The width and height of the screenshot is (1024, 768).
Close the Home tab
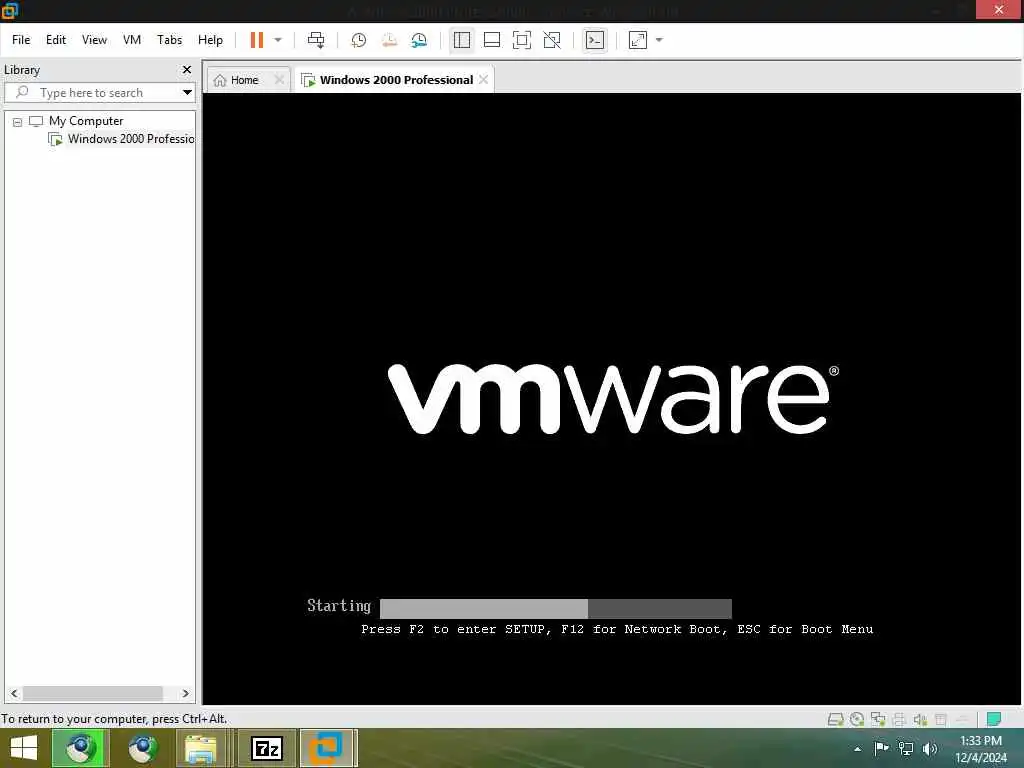[x=280, y=80]
